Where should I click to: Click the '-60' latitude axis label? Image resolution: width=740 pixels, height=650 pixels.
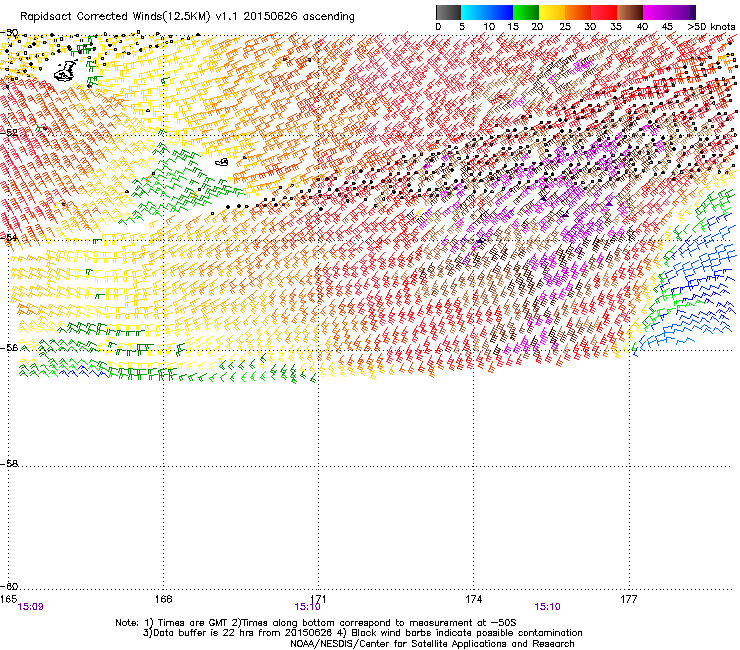[9, 586]
